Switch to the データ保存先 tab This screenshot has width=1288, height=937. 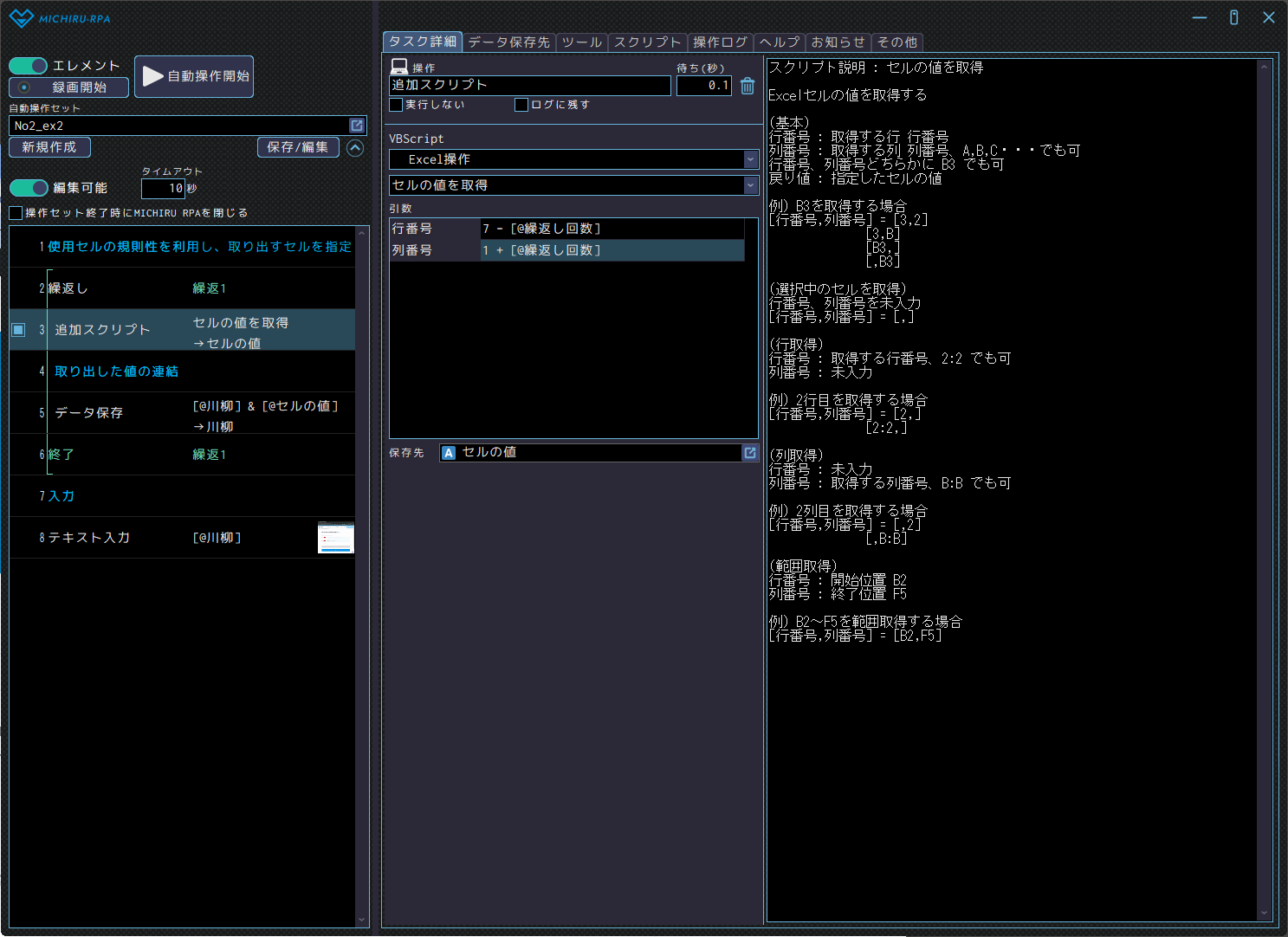pyautogui.click(x=508, y=42)
